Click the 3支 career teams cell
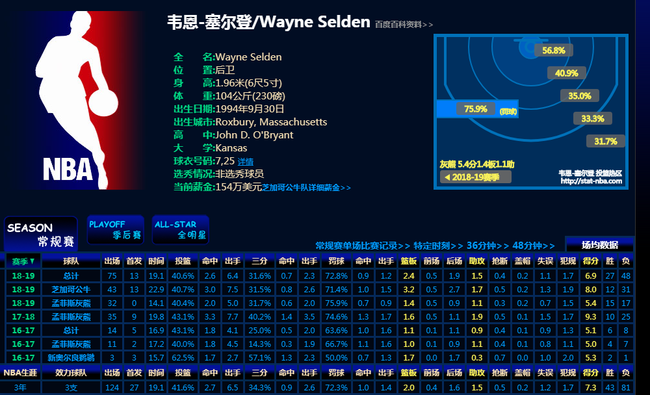This screenshot has width=650, height=395. (x=71, y=388)
